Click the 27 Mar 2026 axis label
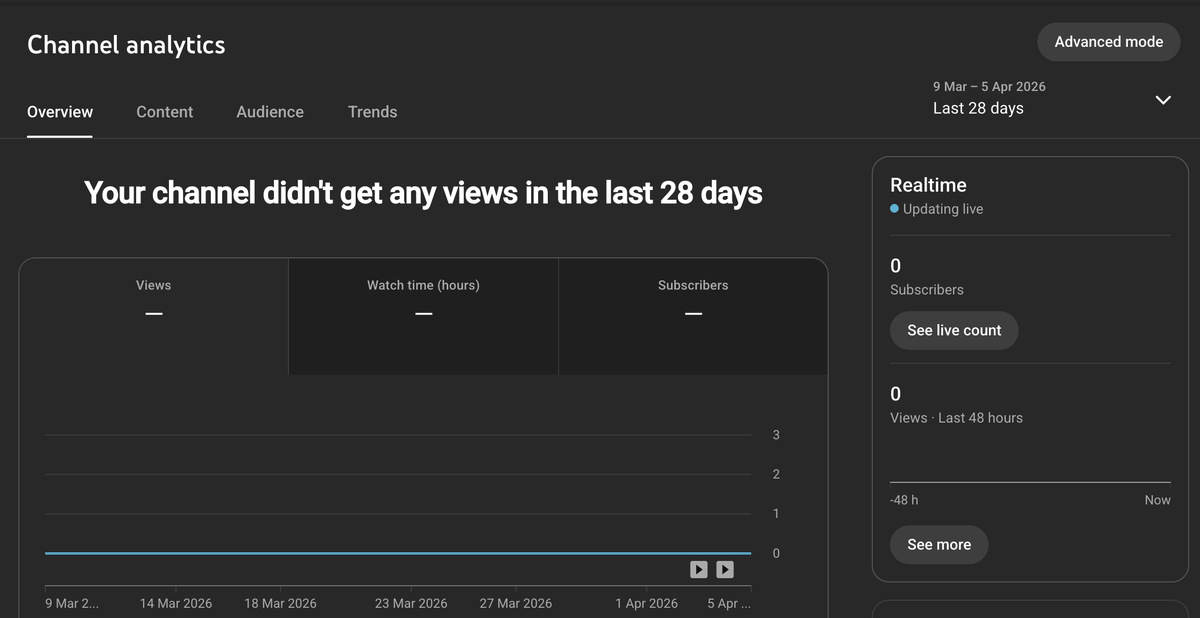Screen dimensions: 1200x618 tap(515, 603)
